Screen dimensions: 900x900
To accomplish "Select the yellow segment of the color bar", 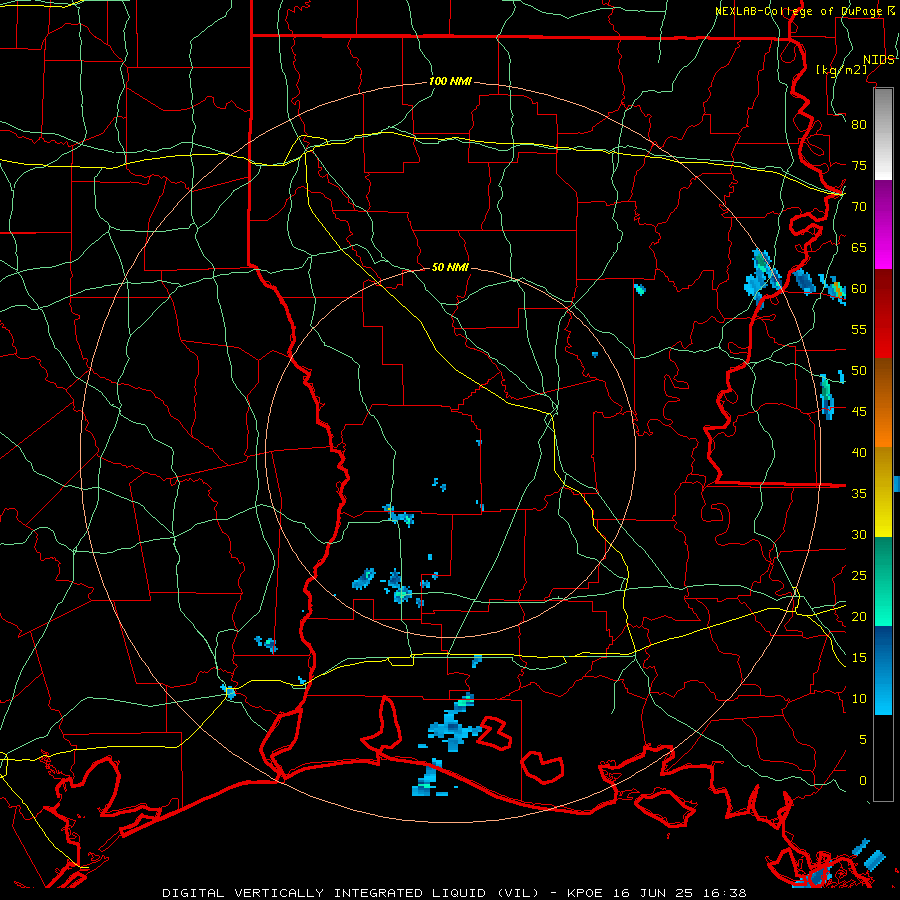I will pos(883,492).
